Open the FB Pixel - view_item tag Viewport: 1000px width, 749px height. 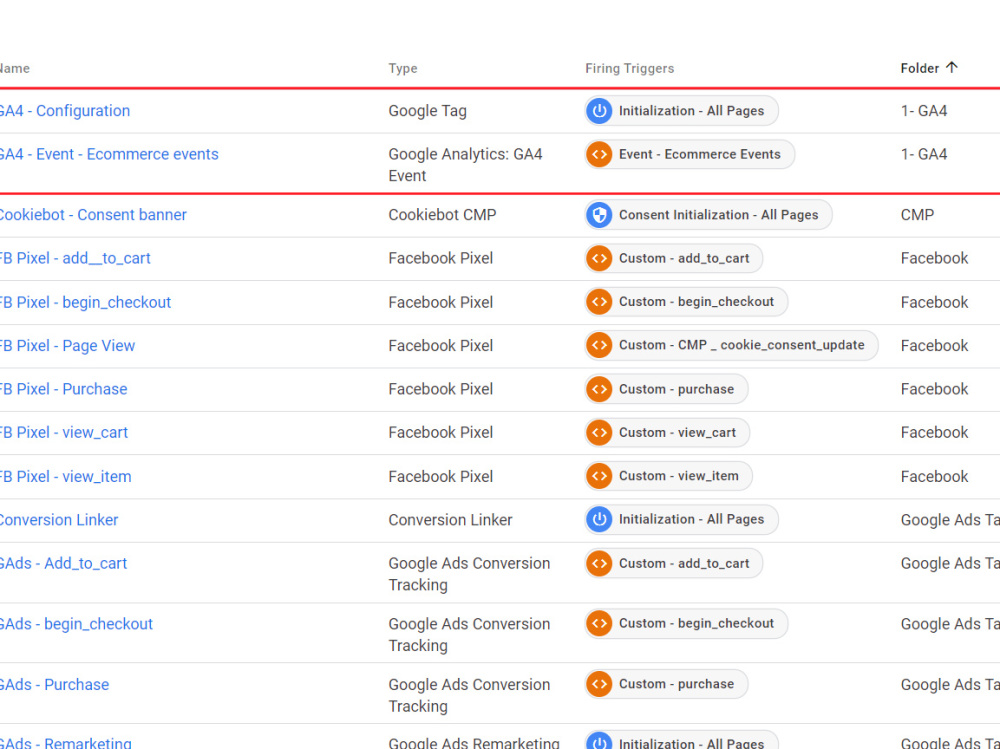coord(65,477)
